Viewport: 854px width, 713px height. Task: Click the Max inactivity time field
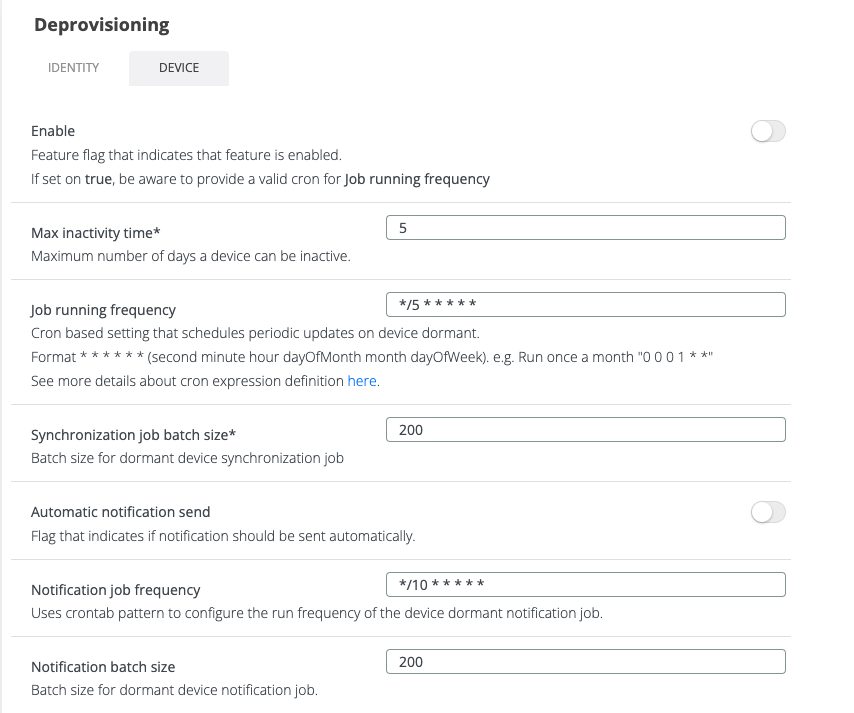[x=585, y=228]
